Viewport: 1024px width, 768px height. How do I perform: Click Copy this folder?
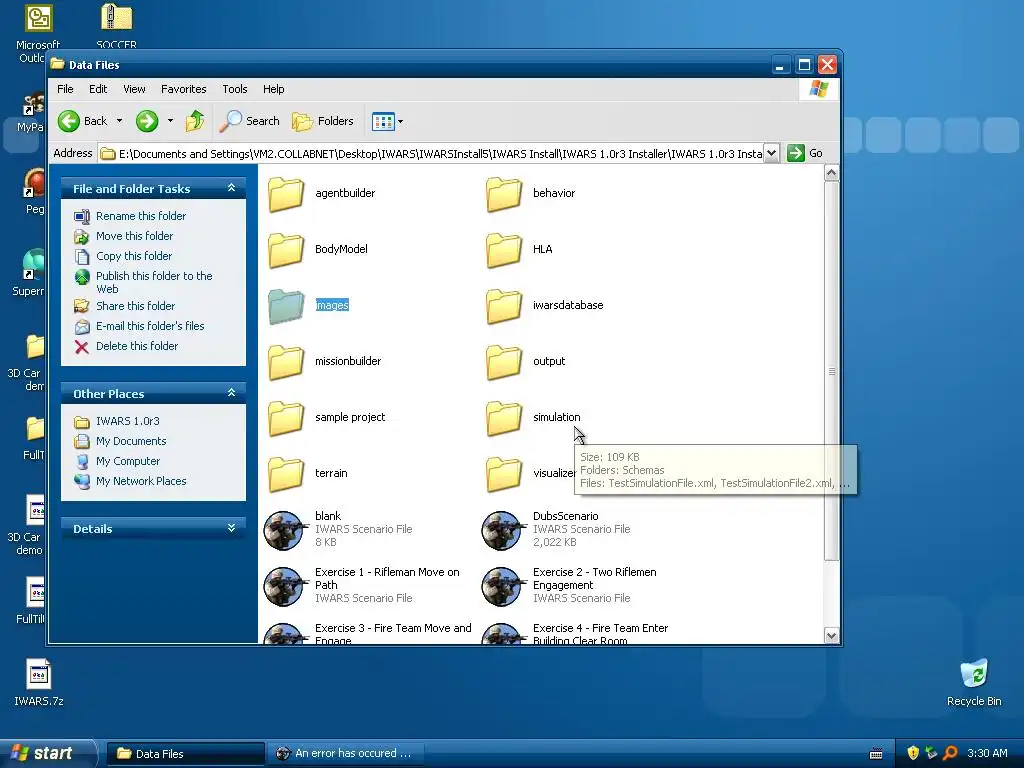[134, 256]
